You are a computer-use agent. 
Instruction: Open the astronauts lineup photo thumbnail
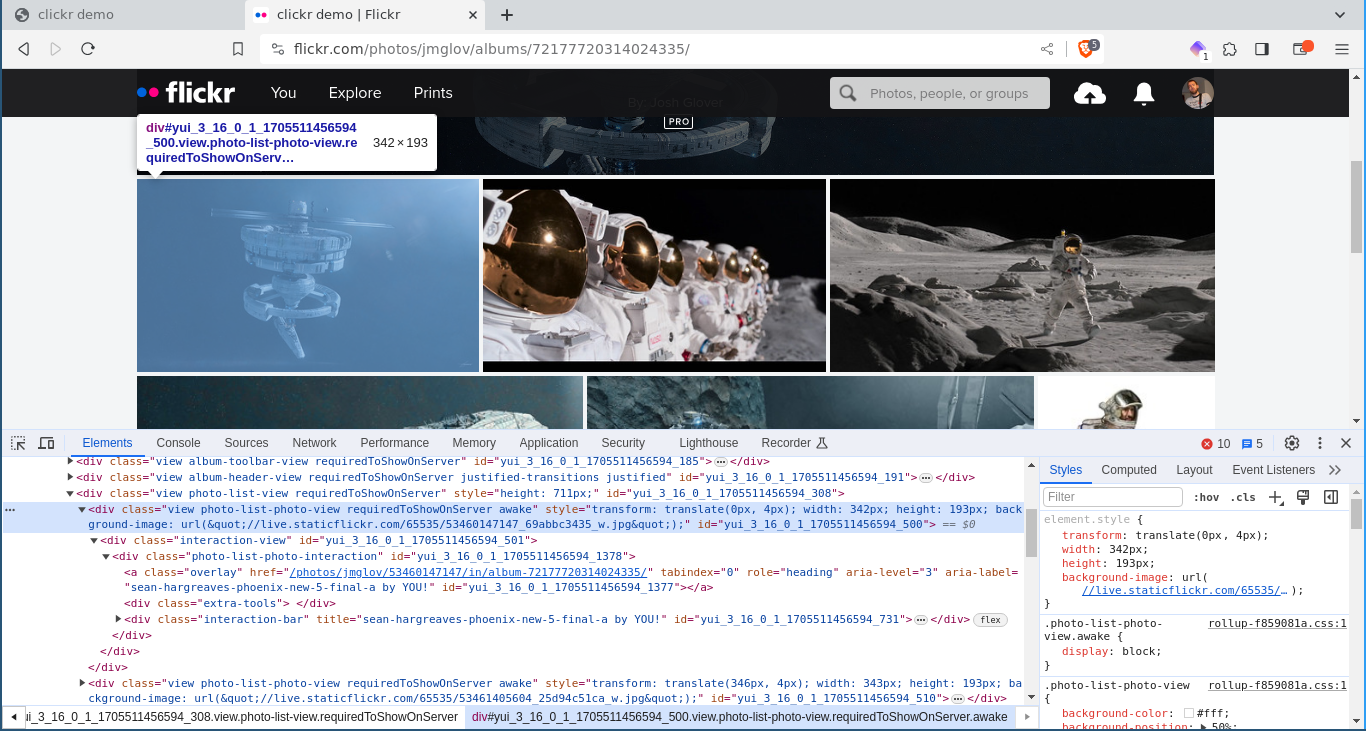point(654,275)
